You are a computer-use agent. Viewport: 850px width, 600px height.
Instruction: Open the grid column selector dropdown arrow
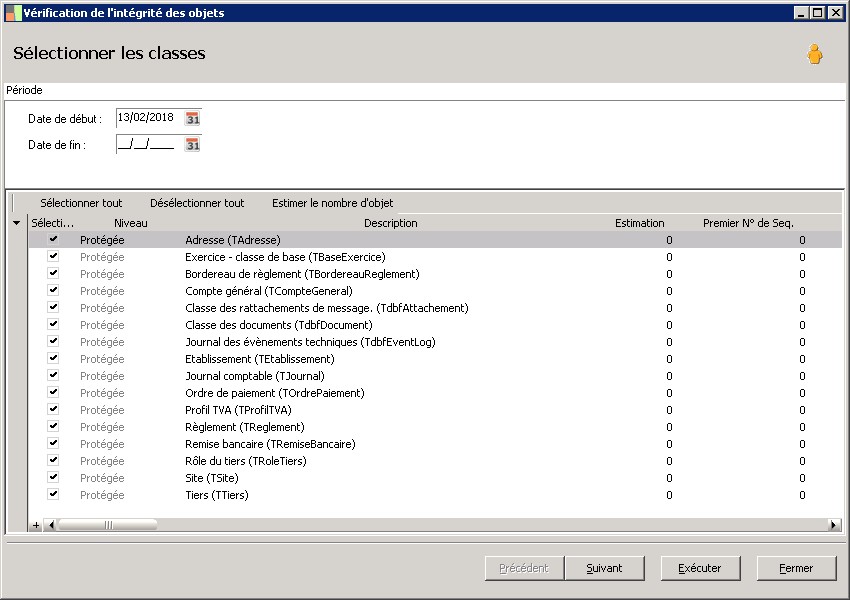click(x=16, y=223)
